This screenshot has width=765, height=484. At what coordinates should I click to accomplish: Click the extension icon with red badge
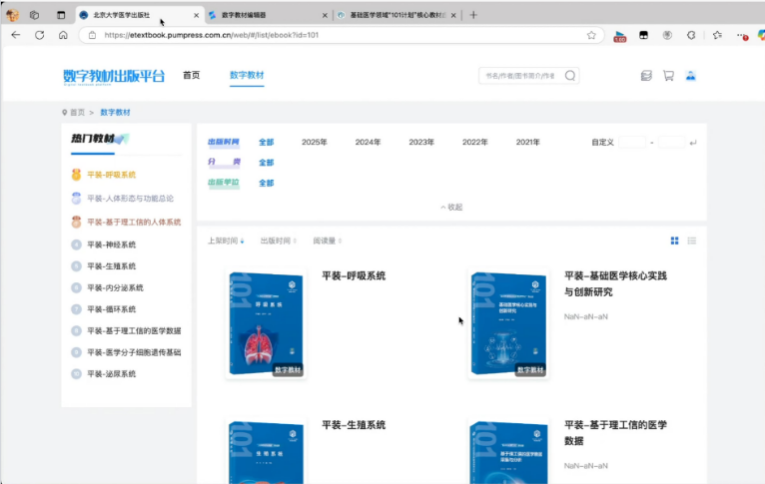[x=620, y=36]
